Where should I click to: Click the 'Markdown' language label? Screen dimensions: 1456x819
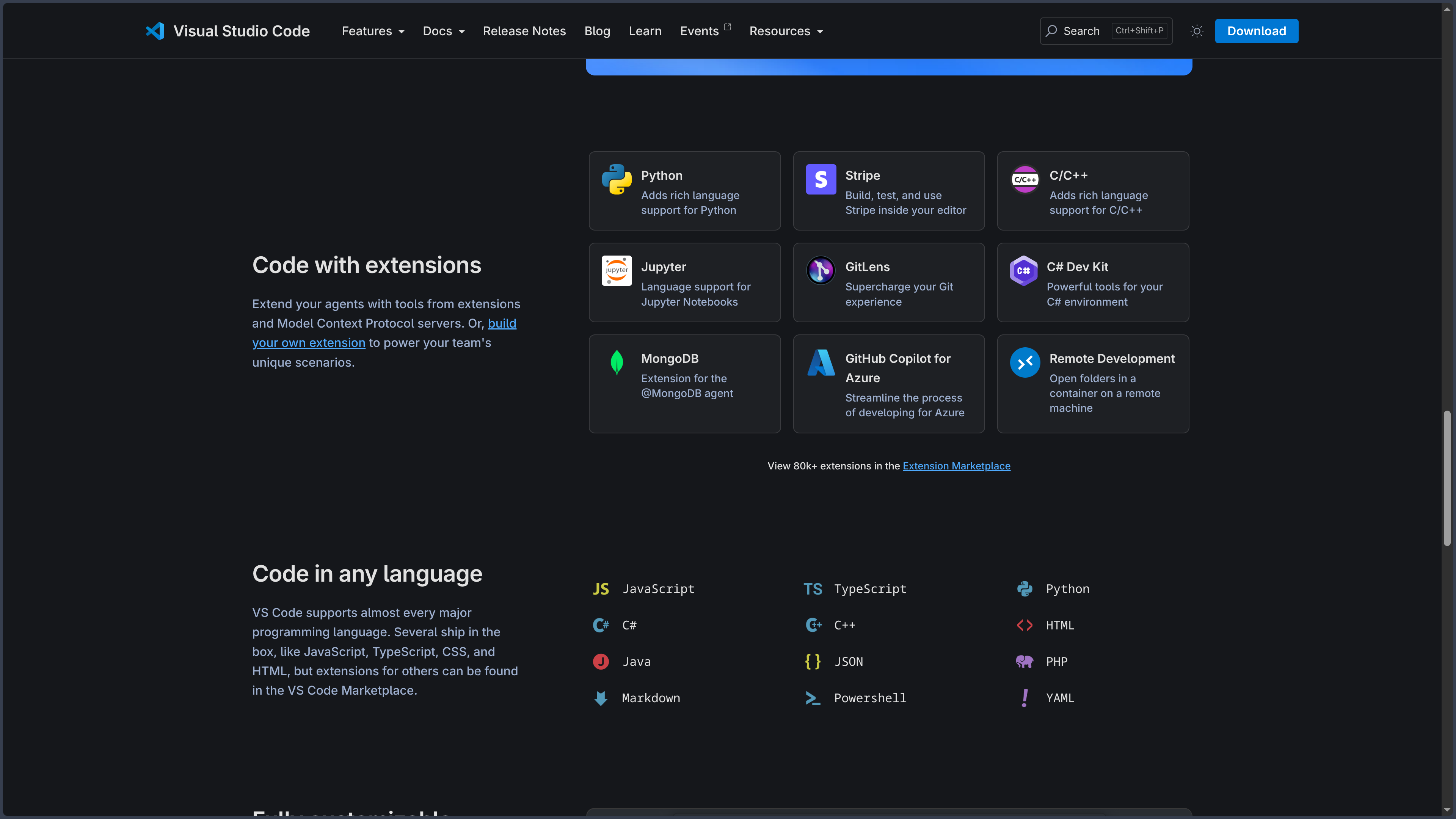click(x=651, y=698)
